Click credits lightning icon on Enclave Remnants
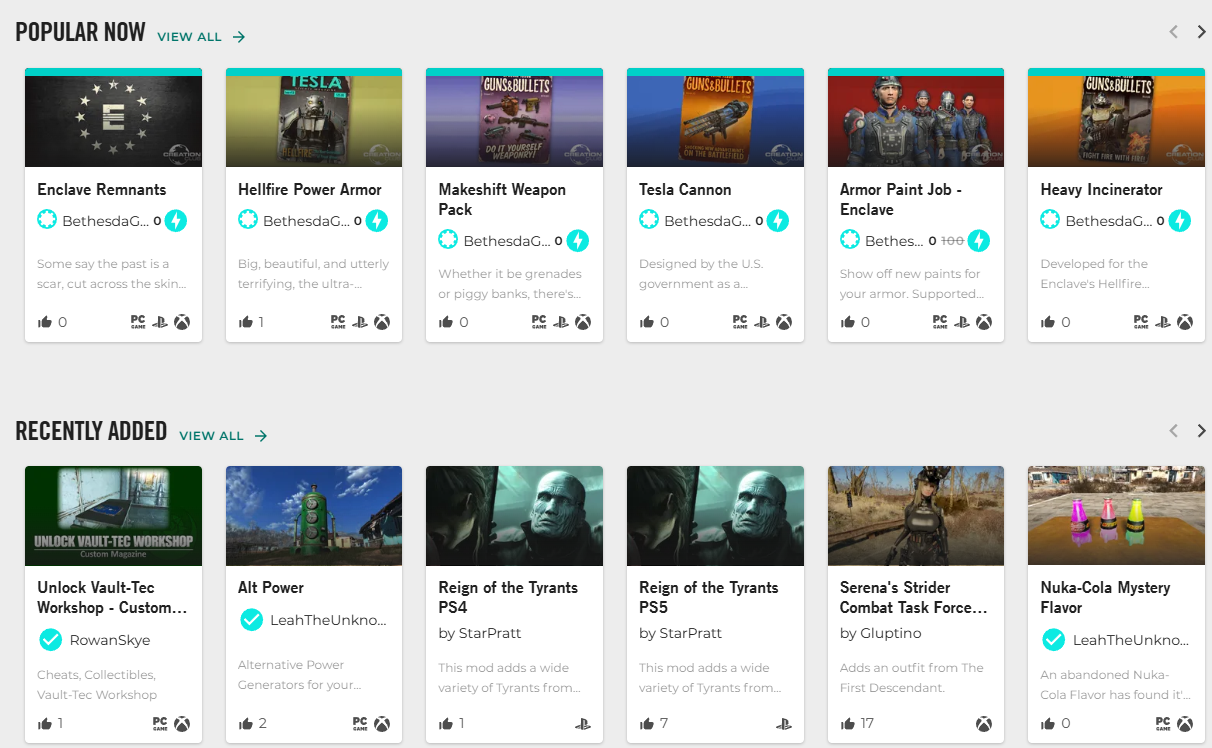The width and height of the screenshot is (1212, 748). (x=176, y=220)
